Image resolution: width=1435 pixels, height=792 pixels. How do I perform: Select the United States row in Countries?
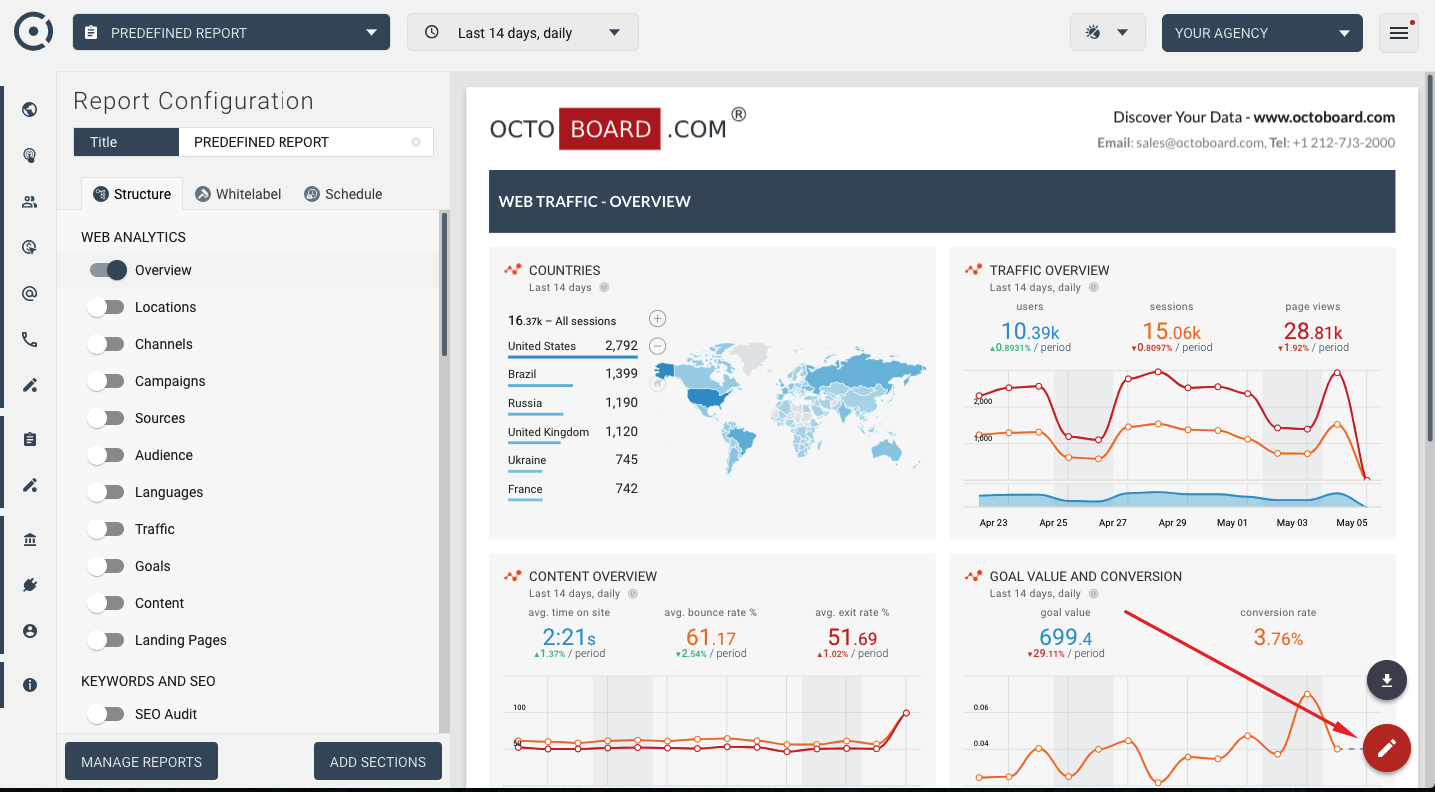point(573,347)
